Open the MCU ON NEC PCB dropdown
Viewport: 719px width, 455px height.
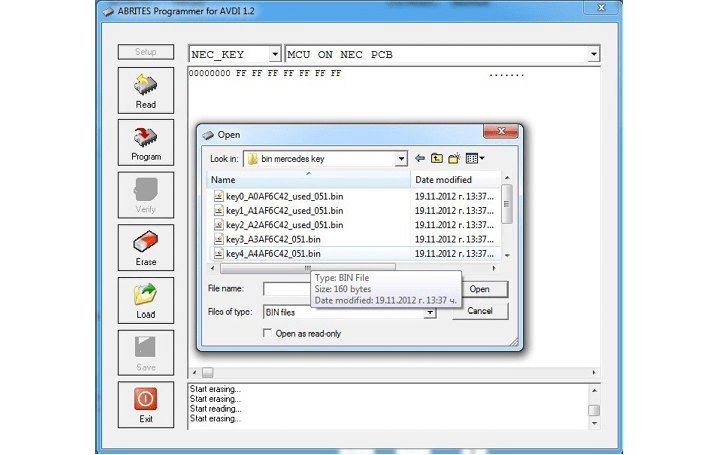[593, 55]
